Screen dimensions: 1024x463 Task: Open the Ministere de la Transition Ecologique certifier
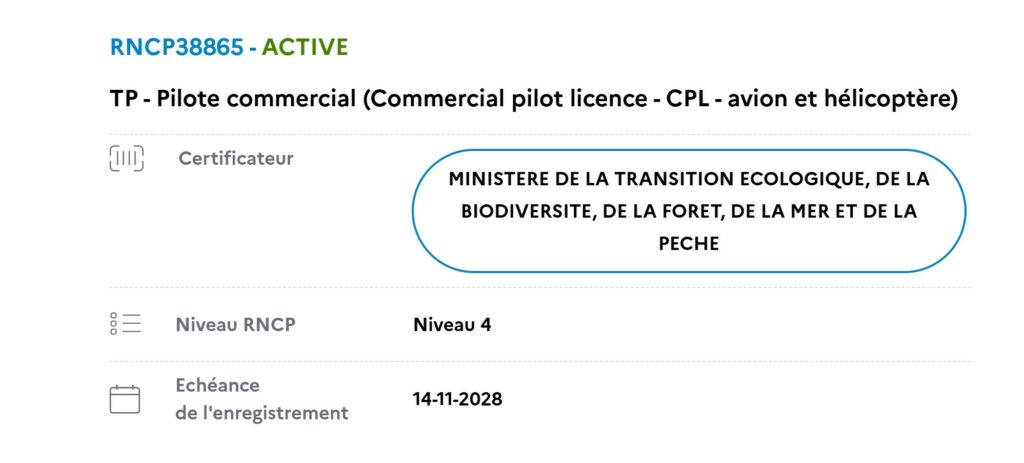click(x=689, y=211)
